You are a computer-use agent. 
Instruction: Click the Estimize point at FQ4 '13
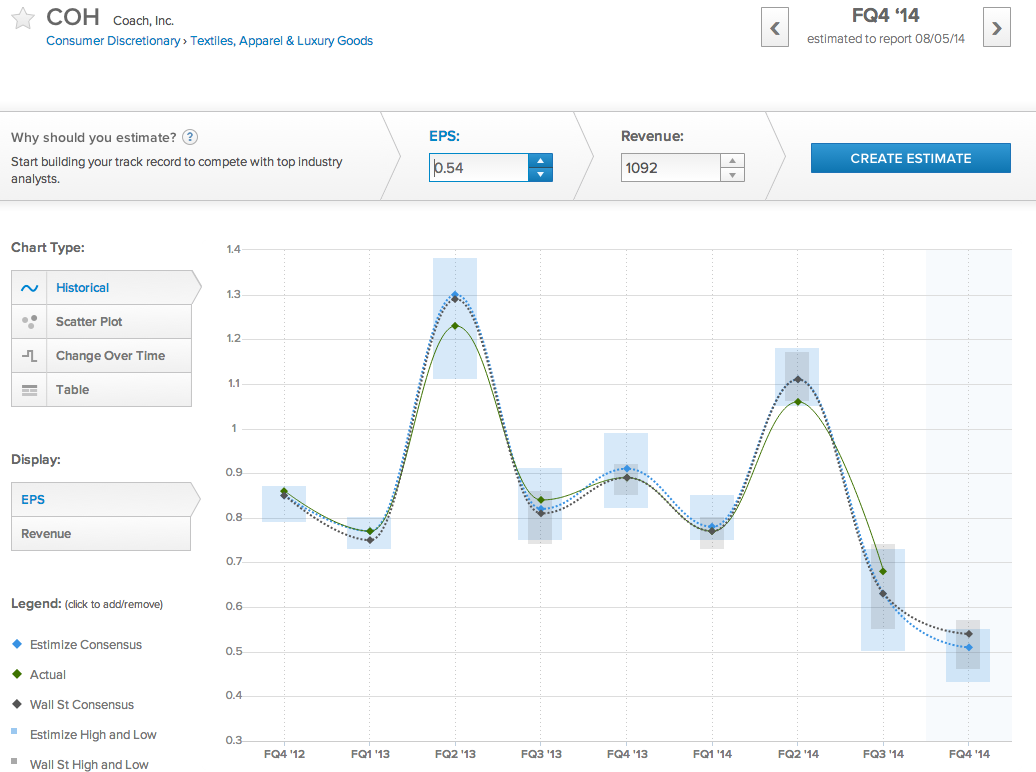click(x=627, y=469)
